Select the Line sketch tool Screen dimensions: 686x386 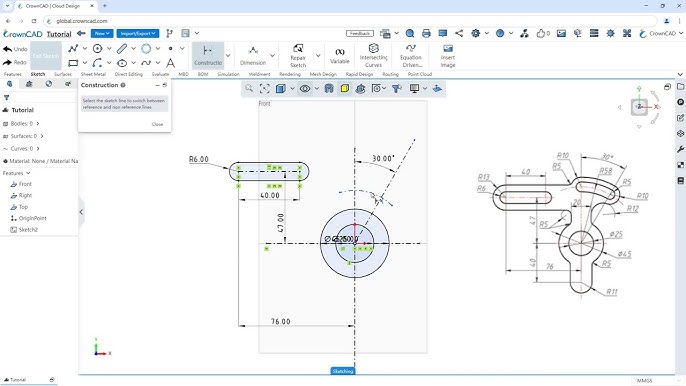coord(73,49)
